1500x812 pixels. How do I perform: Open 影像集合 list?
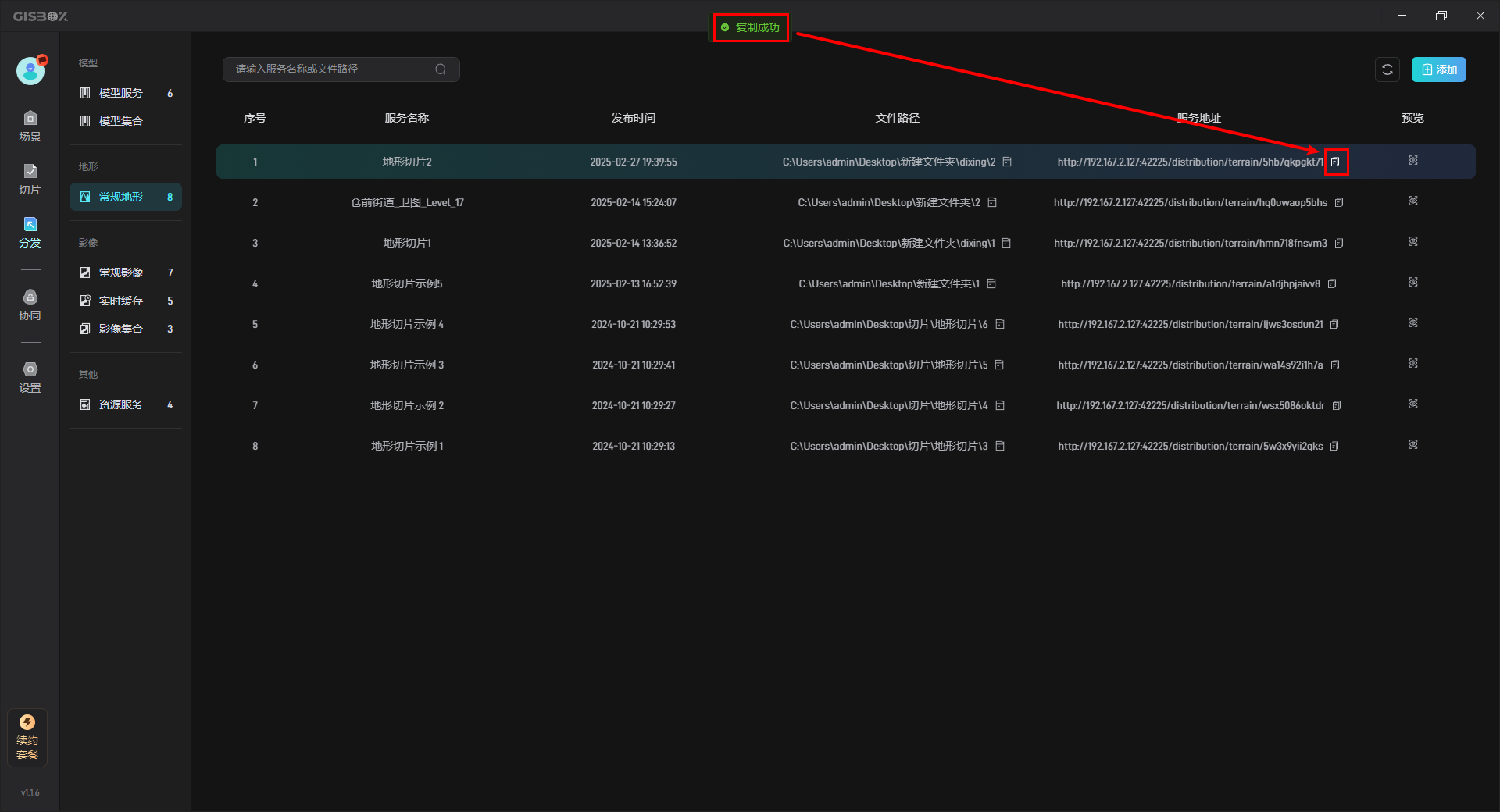tap(126, 329)
